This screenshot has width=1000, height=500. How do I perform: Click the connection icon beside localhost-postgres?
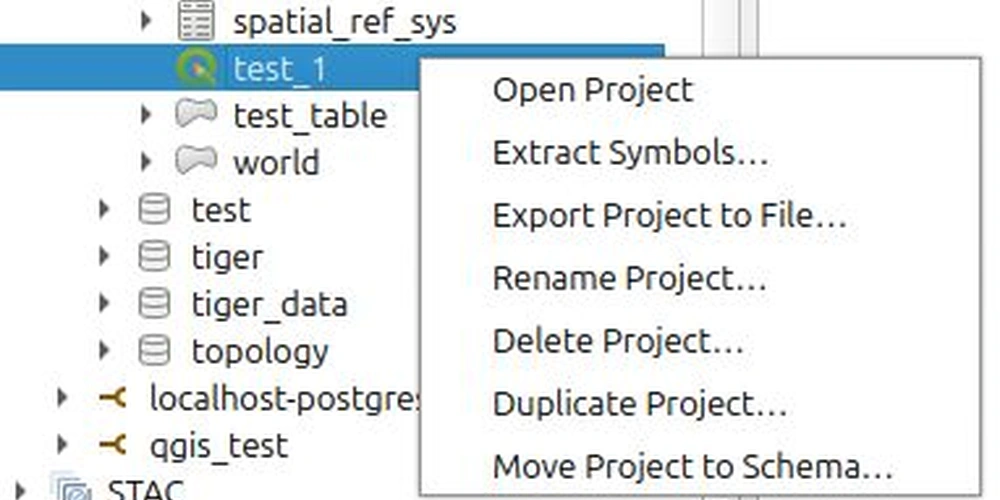click(x=113, y=398)
